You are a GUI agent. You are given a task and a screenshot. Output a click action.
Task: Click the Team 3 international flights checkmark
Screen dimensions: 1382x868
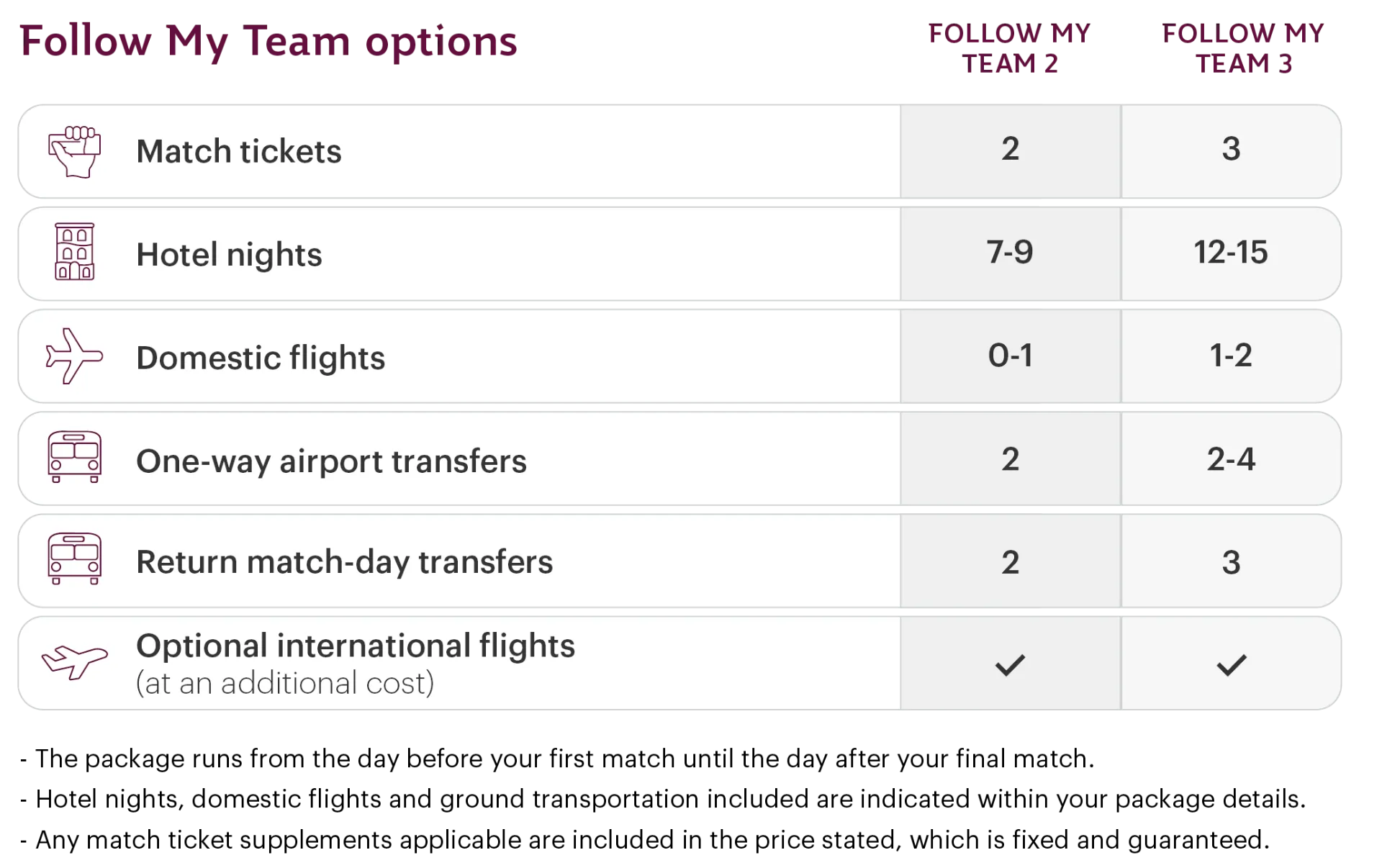click(x=1231, y=664)
